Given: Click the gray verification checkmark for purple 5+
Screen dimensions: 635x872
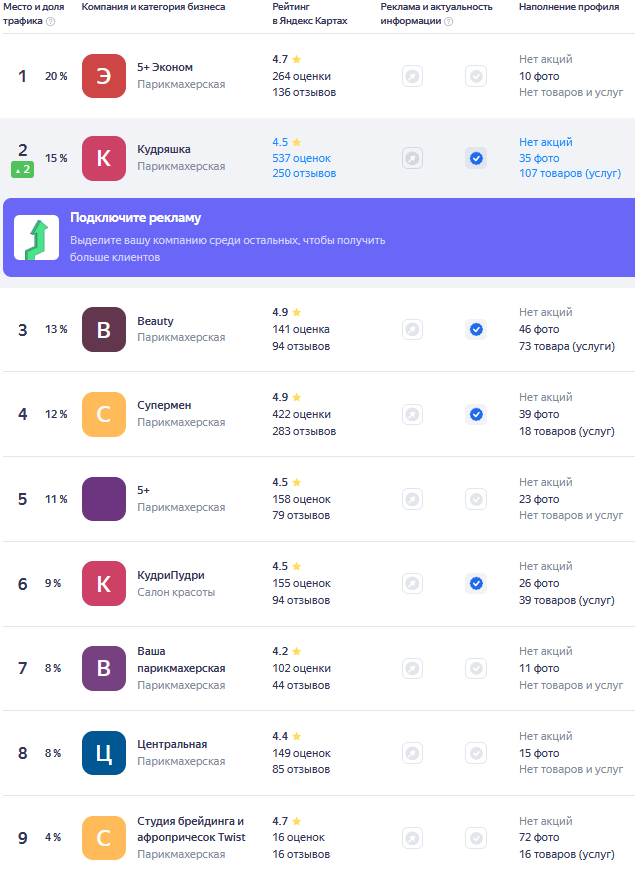Looking at the screenshot, I should 476,499.
